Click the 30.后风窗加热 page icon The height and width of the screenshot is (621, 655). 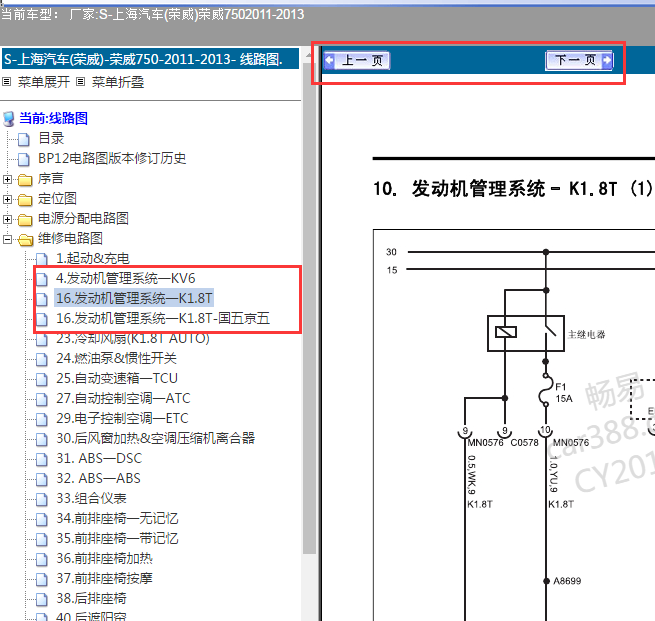41,439
